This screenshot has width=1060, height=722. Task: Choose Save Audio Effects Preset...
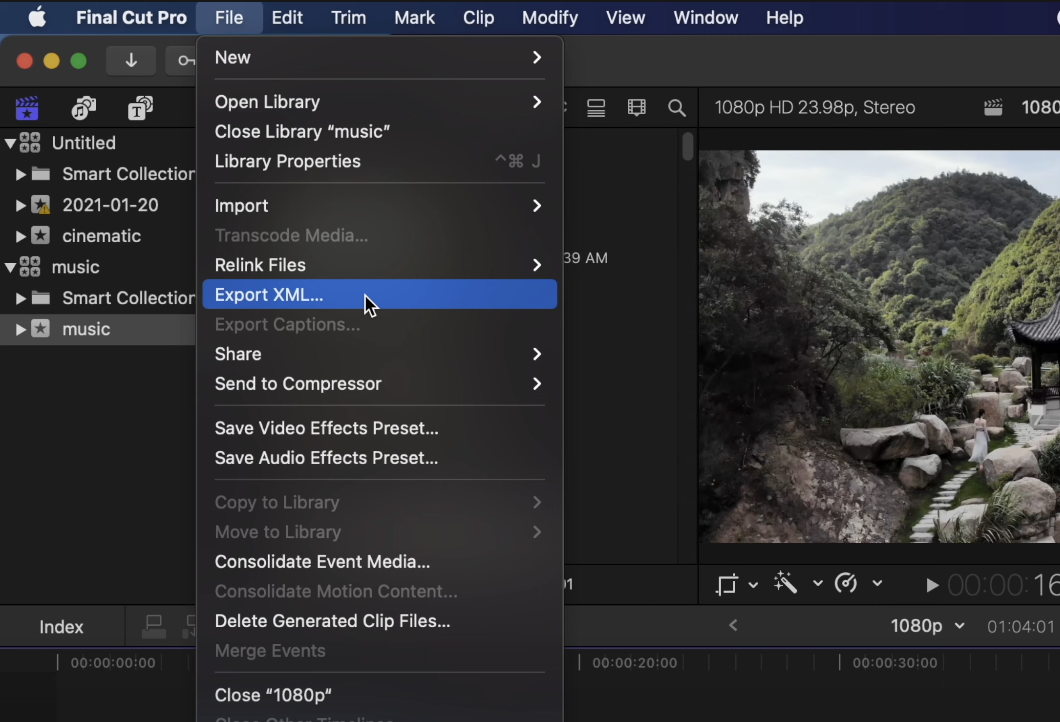pyautogui.click(x=379, y=458)
